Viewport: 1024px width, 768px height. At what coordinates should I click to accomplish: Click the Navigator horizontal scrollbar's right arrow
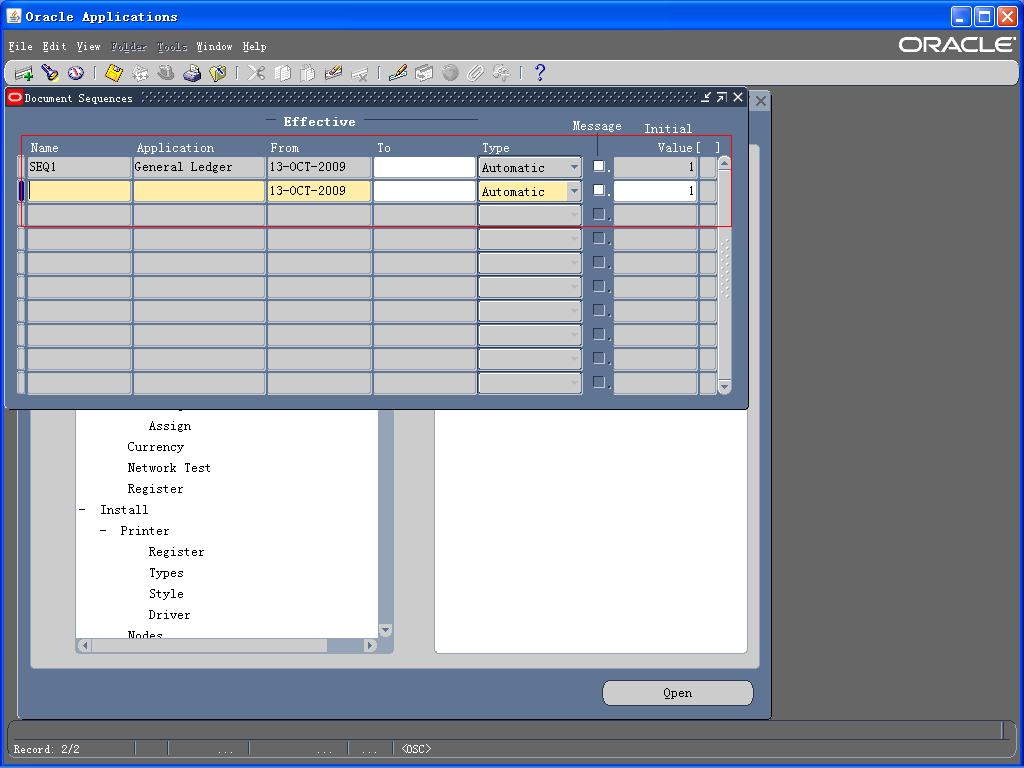pyautogui.click(x=370, y=645)
